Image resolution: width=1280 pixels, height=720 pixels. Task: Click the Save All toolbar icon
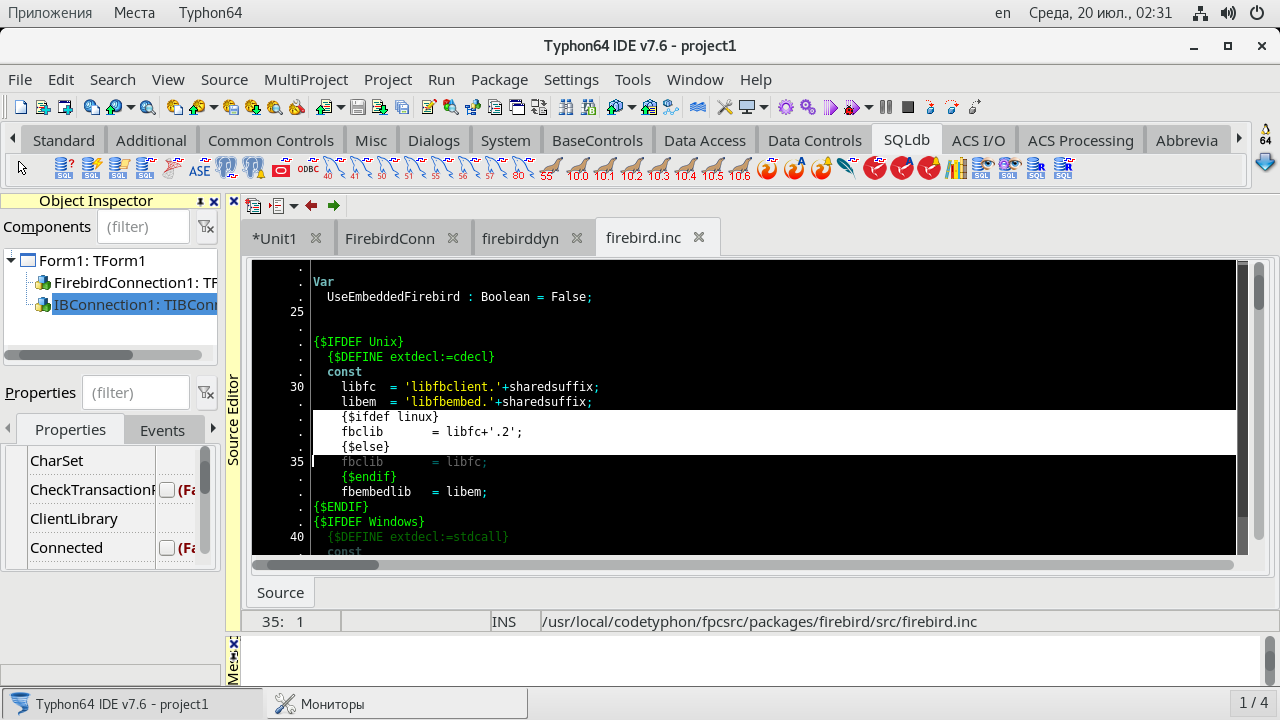(x=402, y=107)
